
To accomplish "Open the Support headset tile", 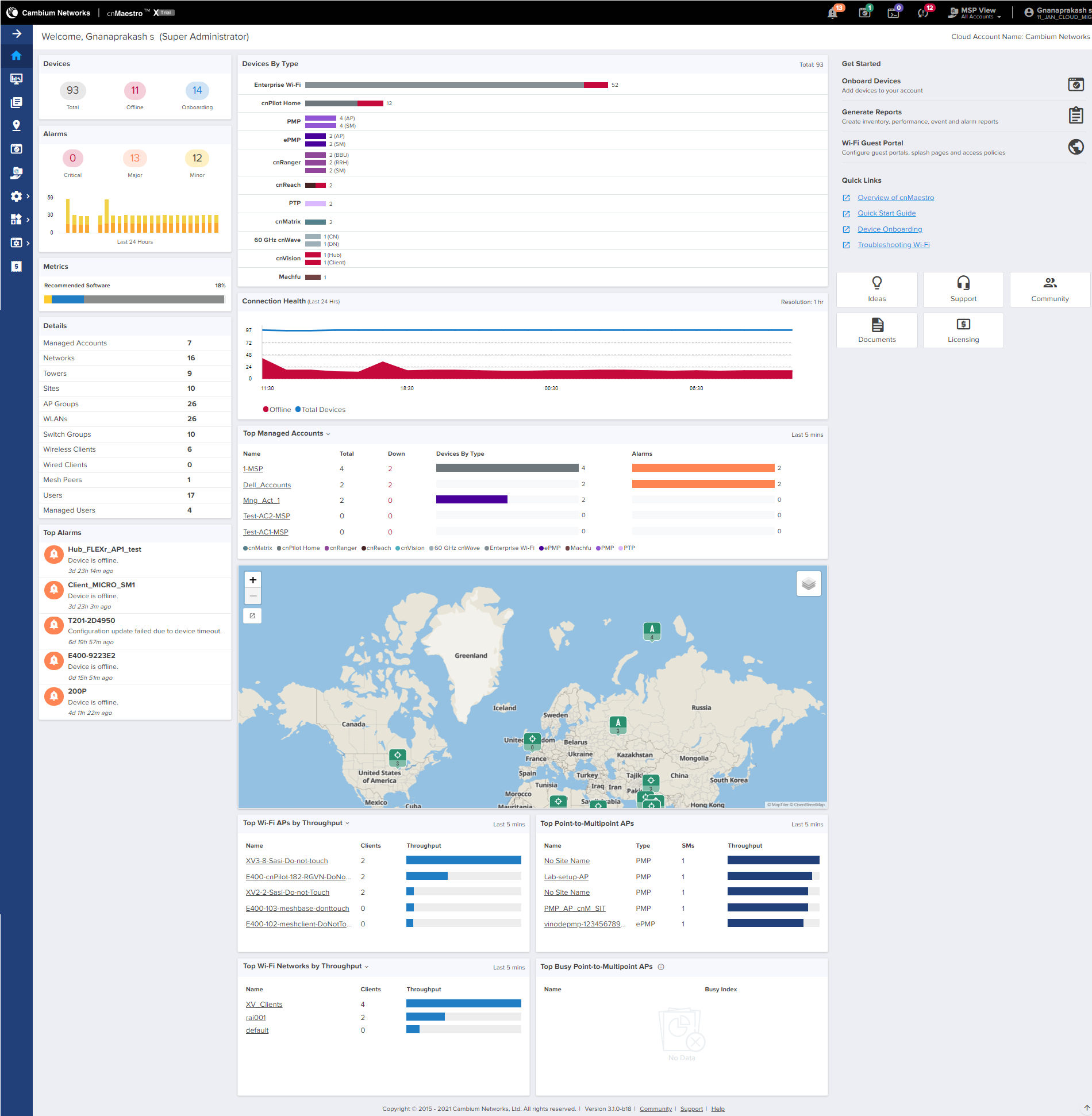I will 963,289.
